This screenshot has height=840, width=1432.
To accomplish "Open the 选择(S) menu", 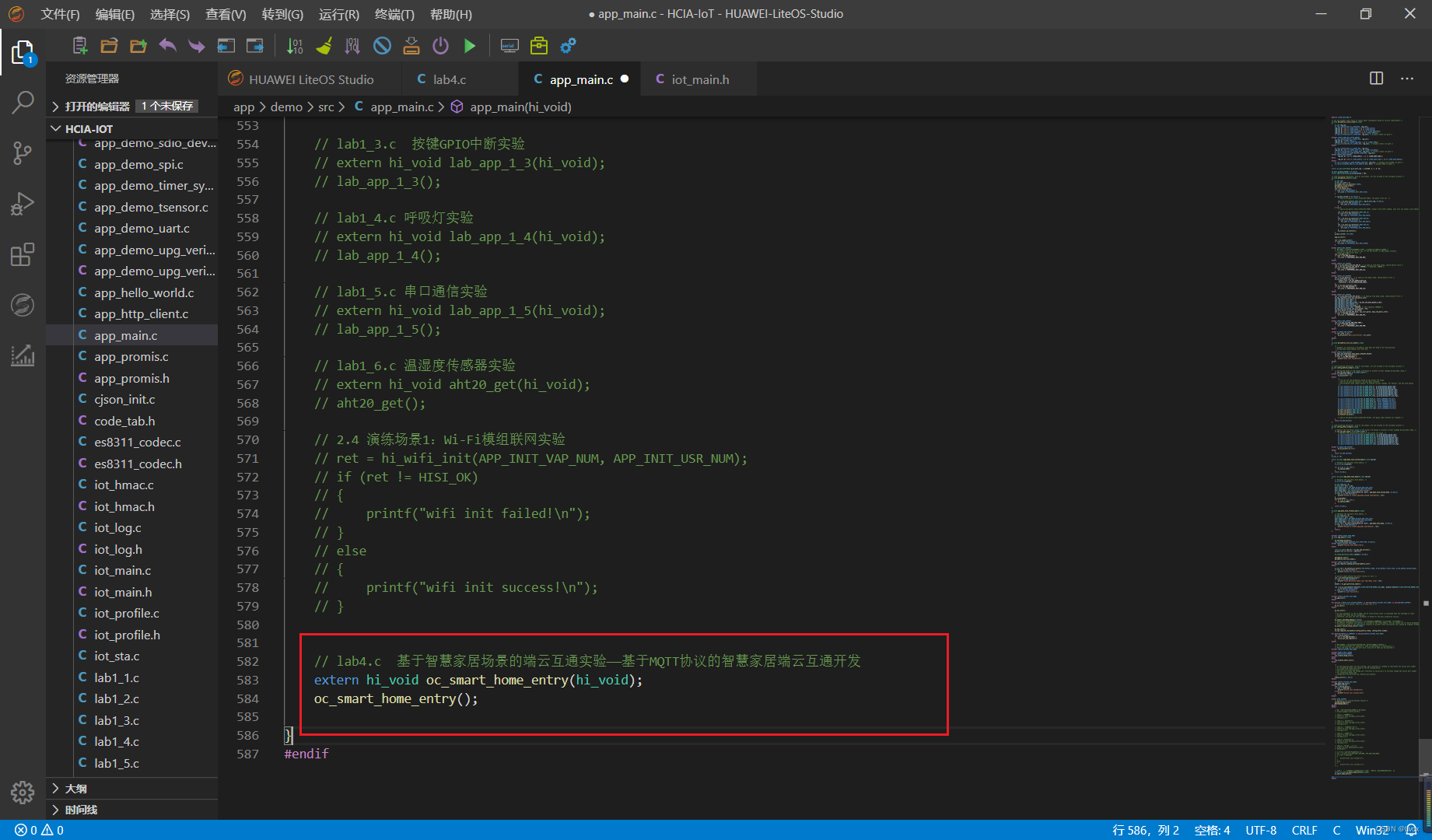I will (170, 14).
